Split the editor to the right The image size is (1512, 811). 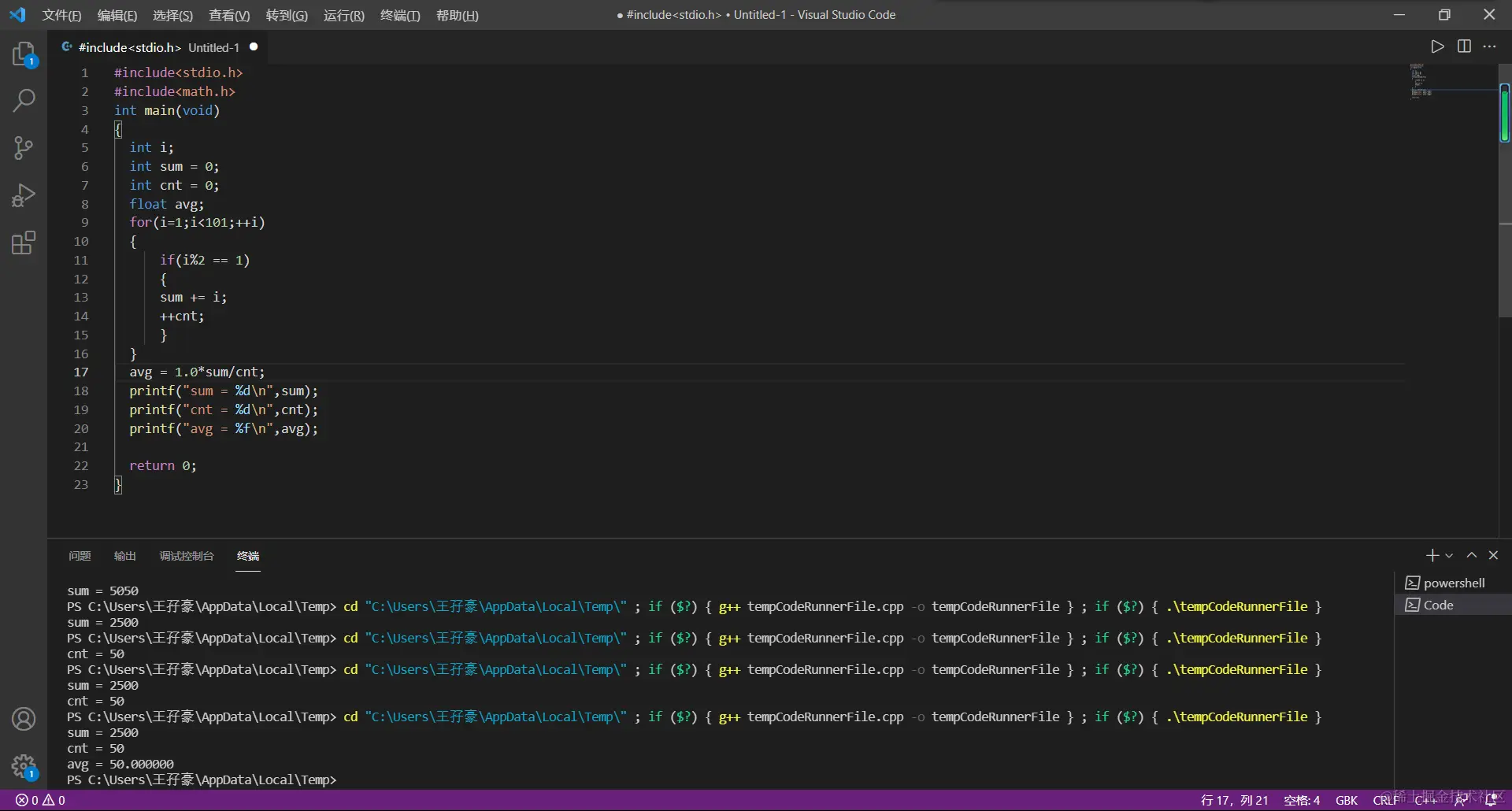click(x=1464, y=46)
